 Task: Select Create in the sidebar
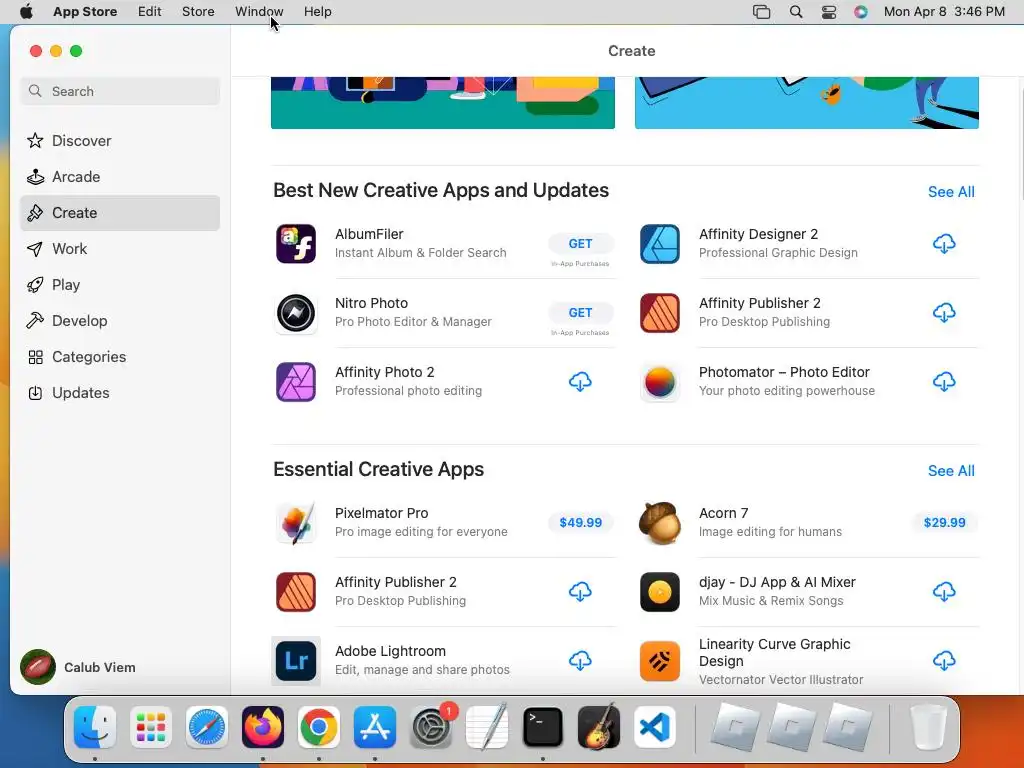point(120,213)
